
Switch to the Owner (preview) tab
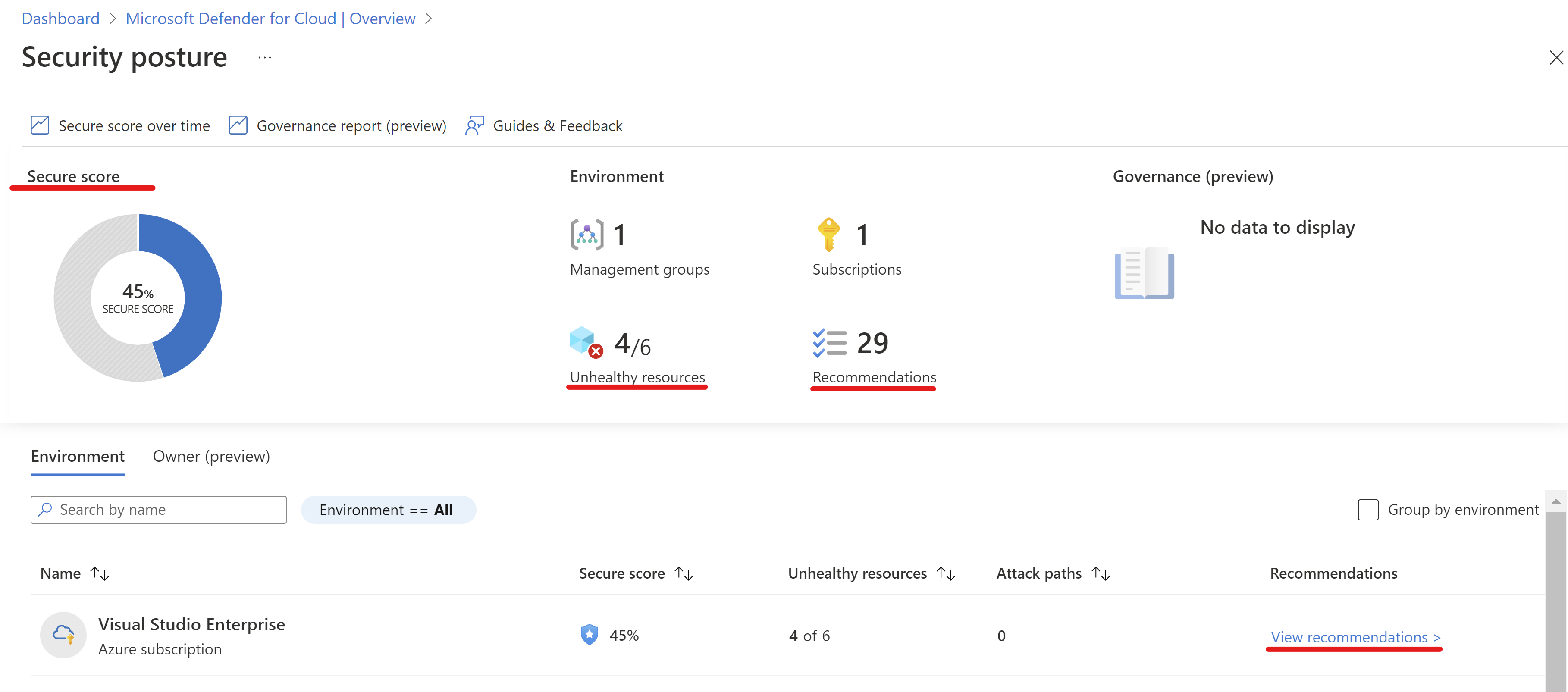(210, 456)
